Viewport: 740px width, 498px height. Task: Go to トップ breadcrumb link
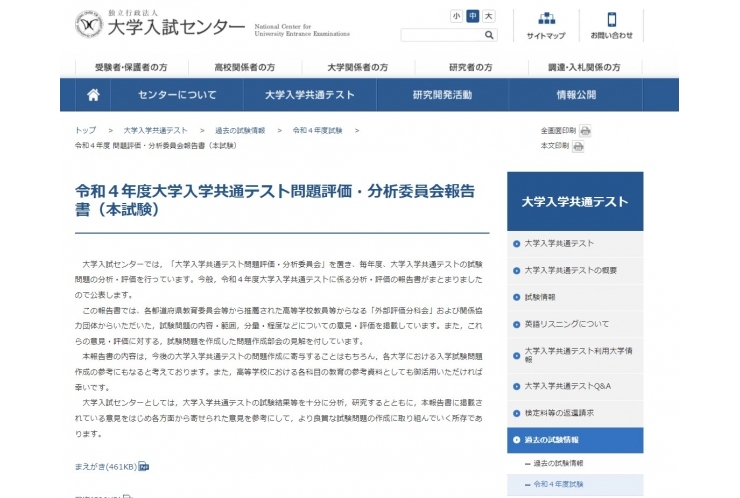click(85, 130)
